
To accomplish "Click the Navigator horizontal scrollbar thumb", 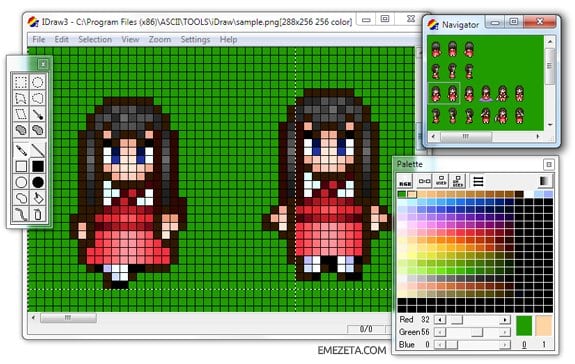I will coord(465,137).
